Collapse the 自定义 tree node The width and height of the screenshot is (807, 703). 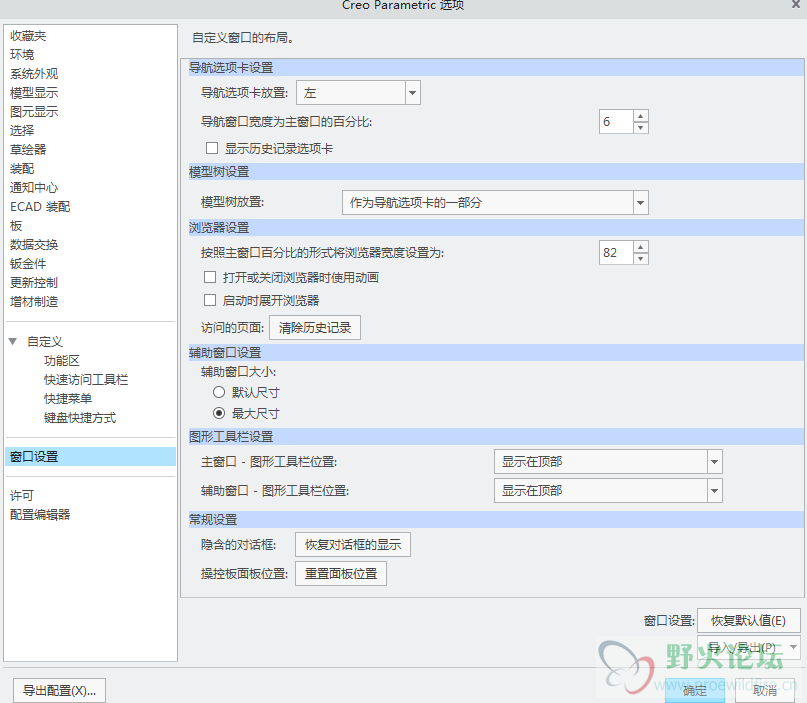[13, 341]
